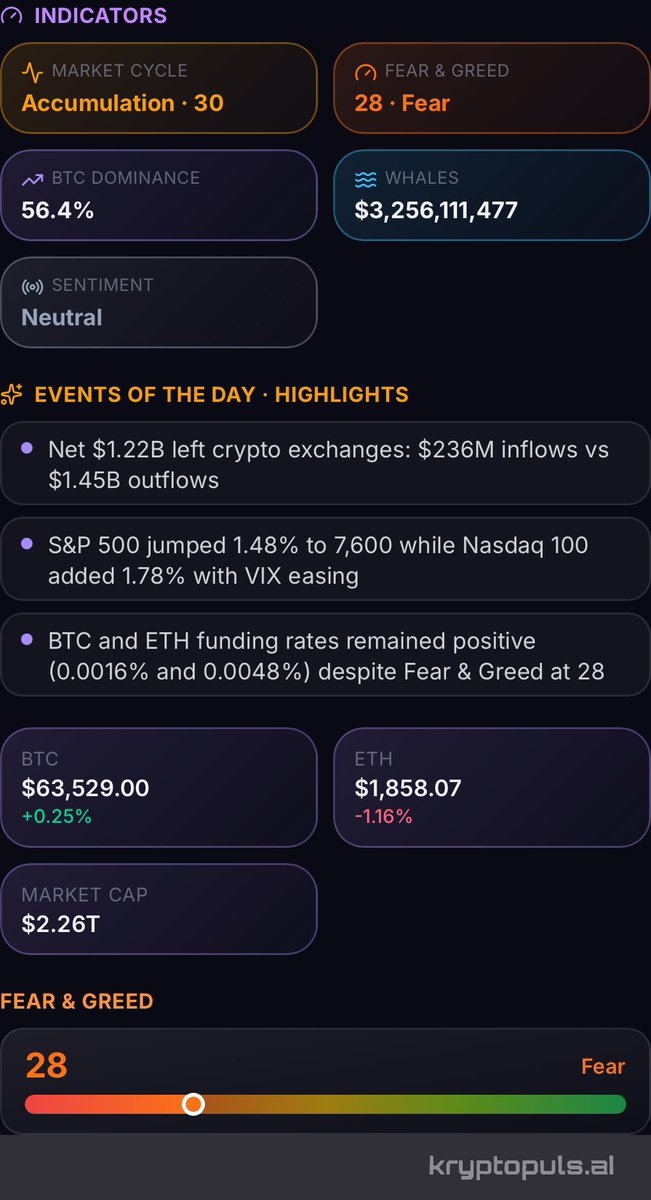
Task: Open the Fear & Greed 28 Fear card
Action: point(492,88)
